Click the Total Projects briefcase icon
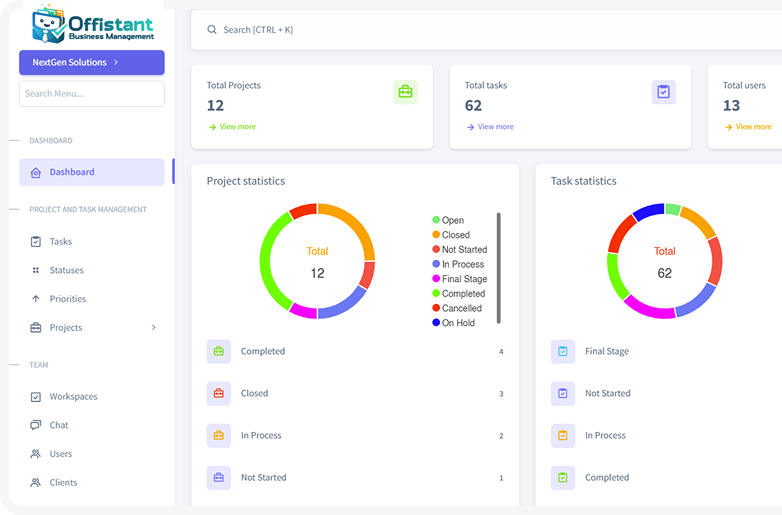782x515 pixels. 405,92
